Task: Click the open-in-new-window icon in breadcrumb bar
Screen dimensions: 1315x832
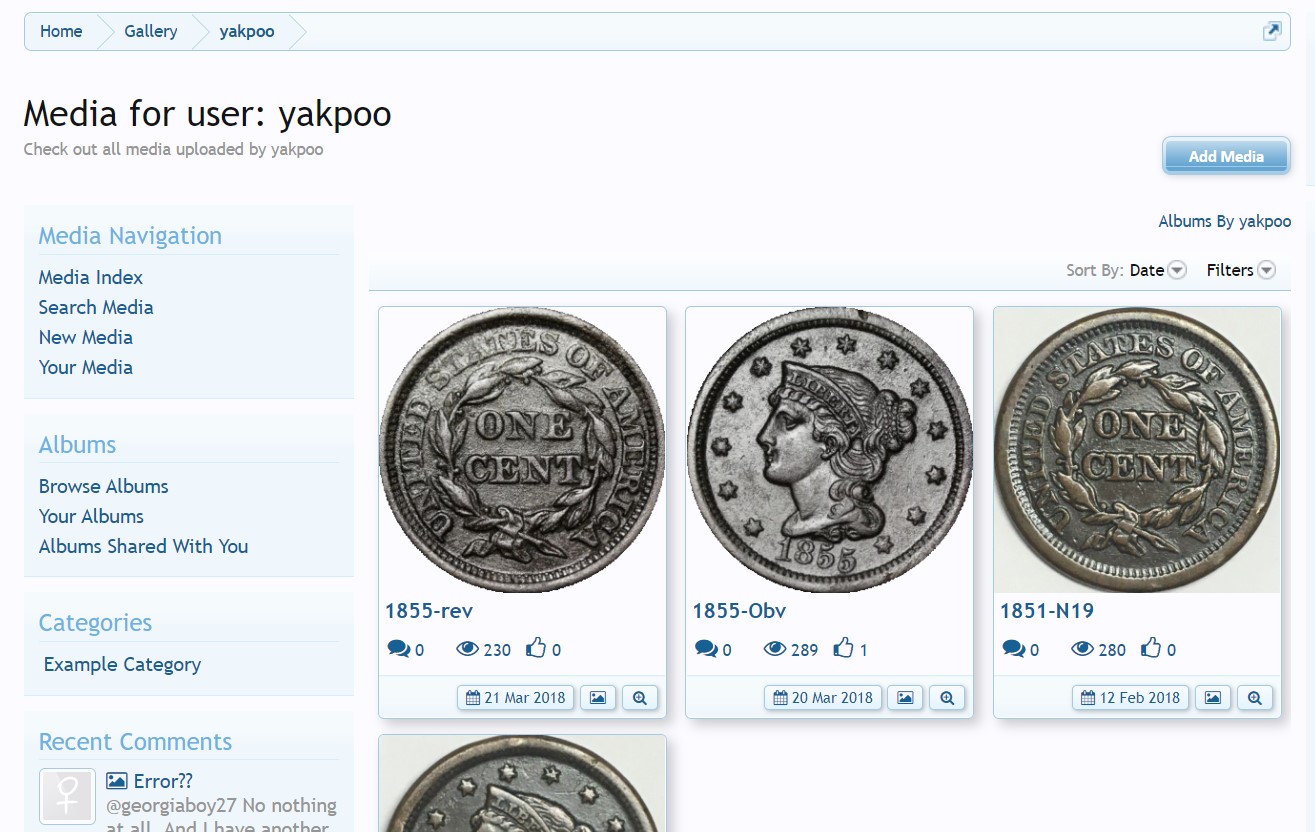Action: (1271, 31)
